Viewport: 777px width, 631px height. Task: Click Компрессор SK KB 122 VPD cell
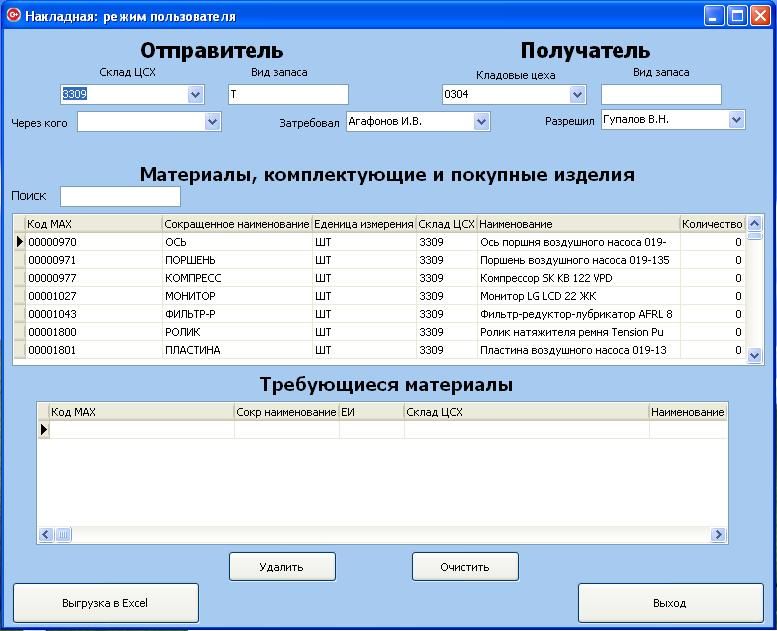tap(579, 278)
